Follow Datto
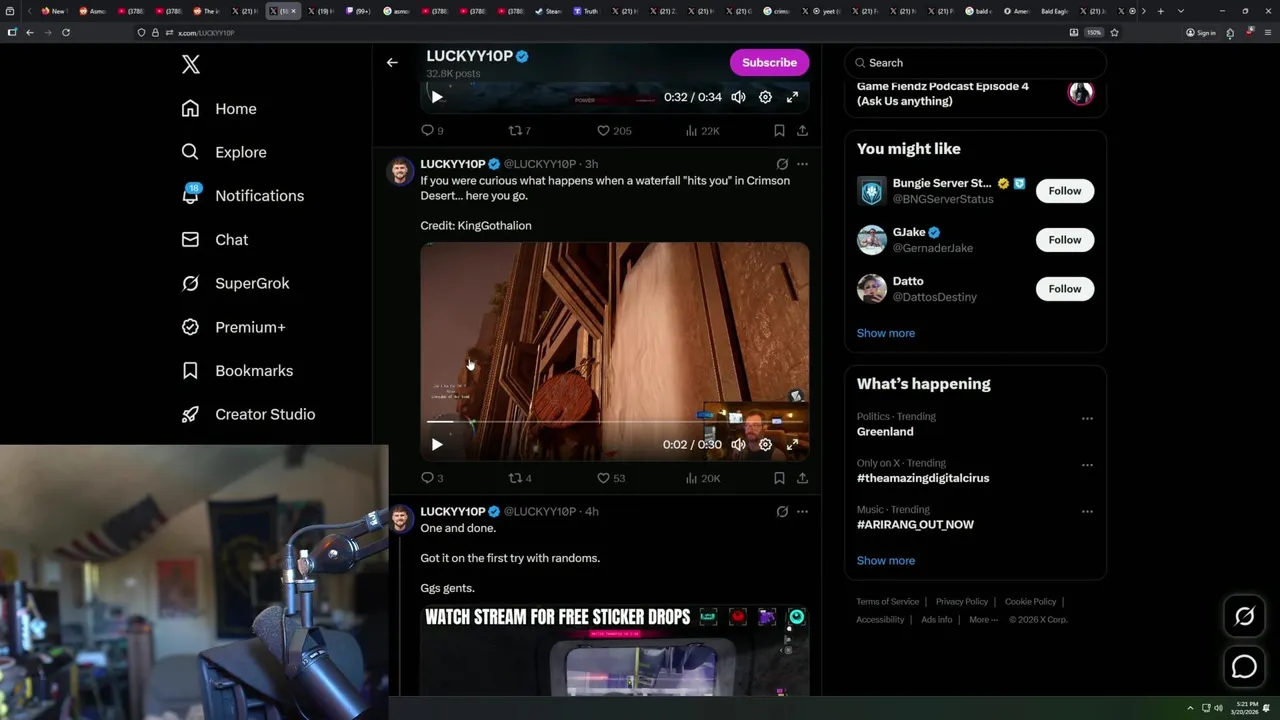Screen dimensions: 1280x720 tap(1065, 289)
